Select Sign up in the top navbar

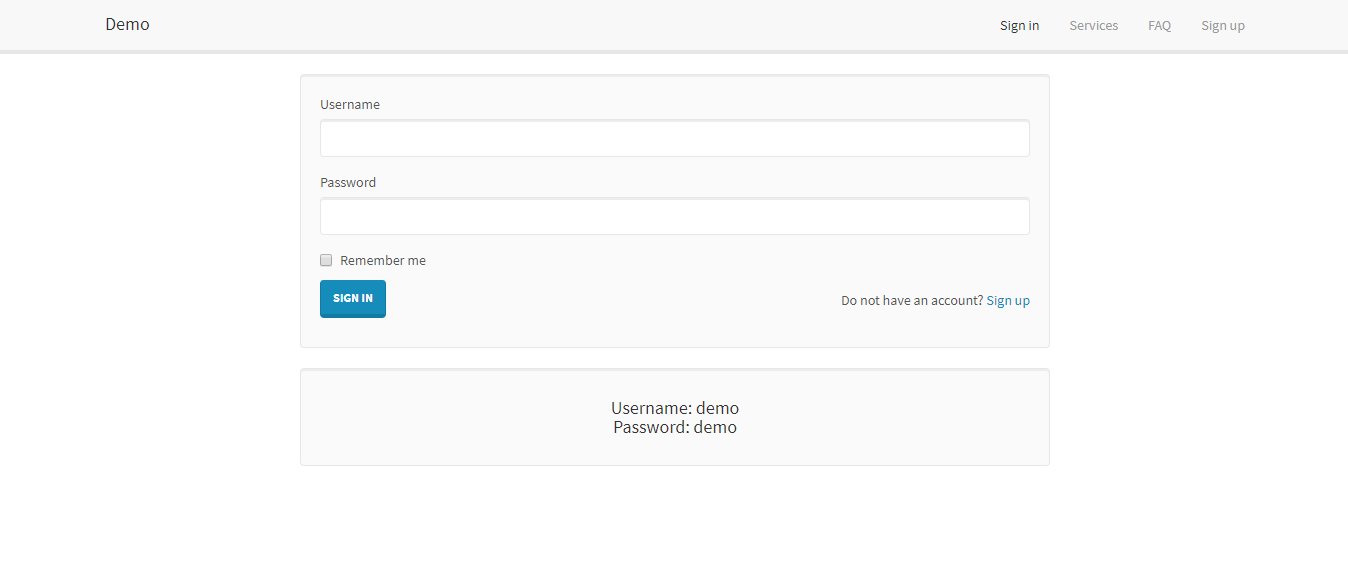point(1222,26)
